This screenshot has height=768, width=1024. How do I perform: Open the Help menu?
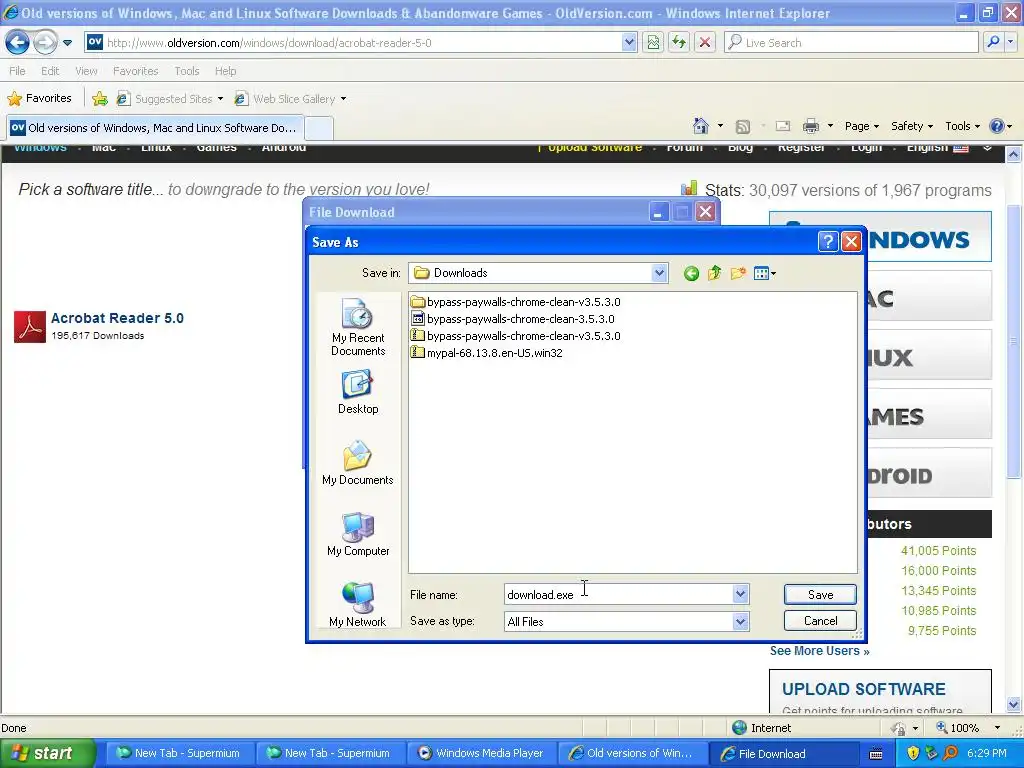coord(226,71)
